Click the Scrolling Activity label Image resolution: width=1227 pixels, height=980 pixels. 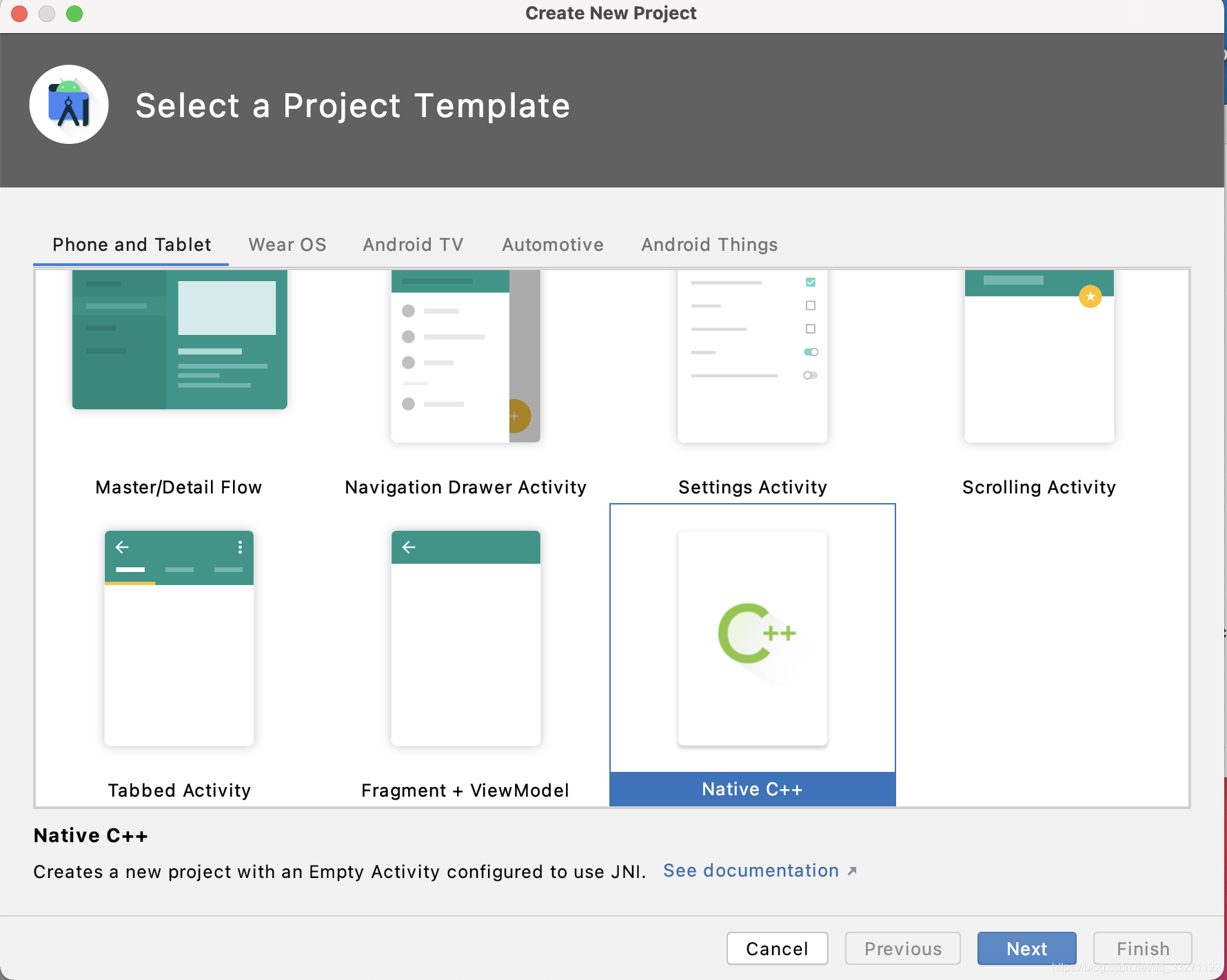coord(1040,487)
